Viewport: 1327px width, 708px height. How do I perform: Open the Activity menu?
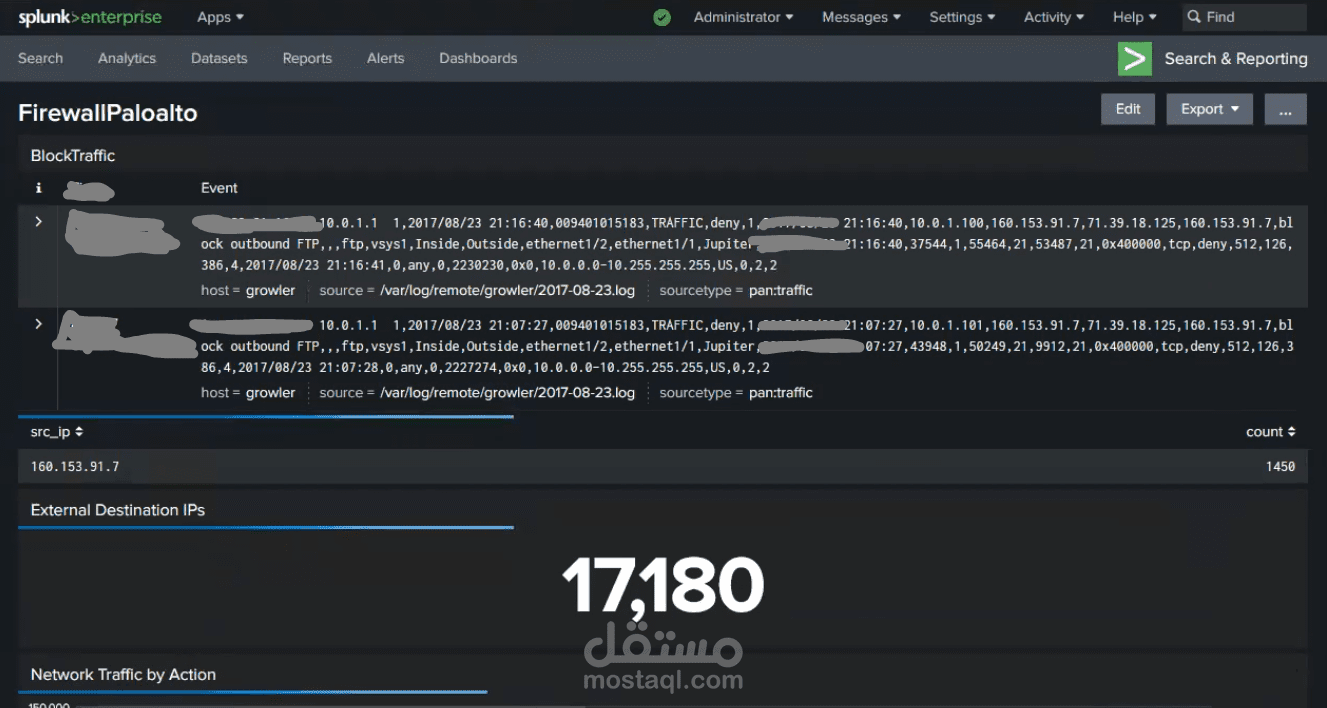pyautogui.click(x=1054, y=17)
